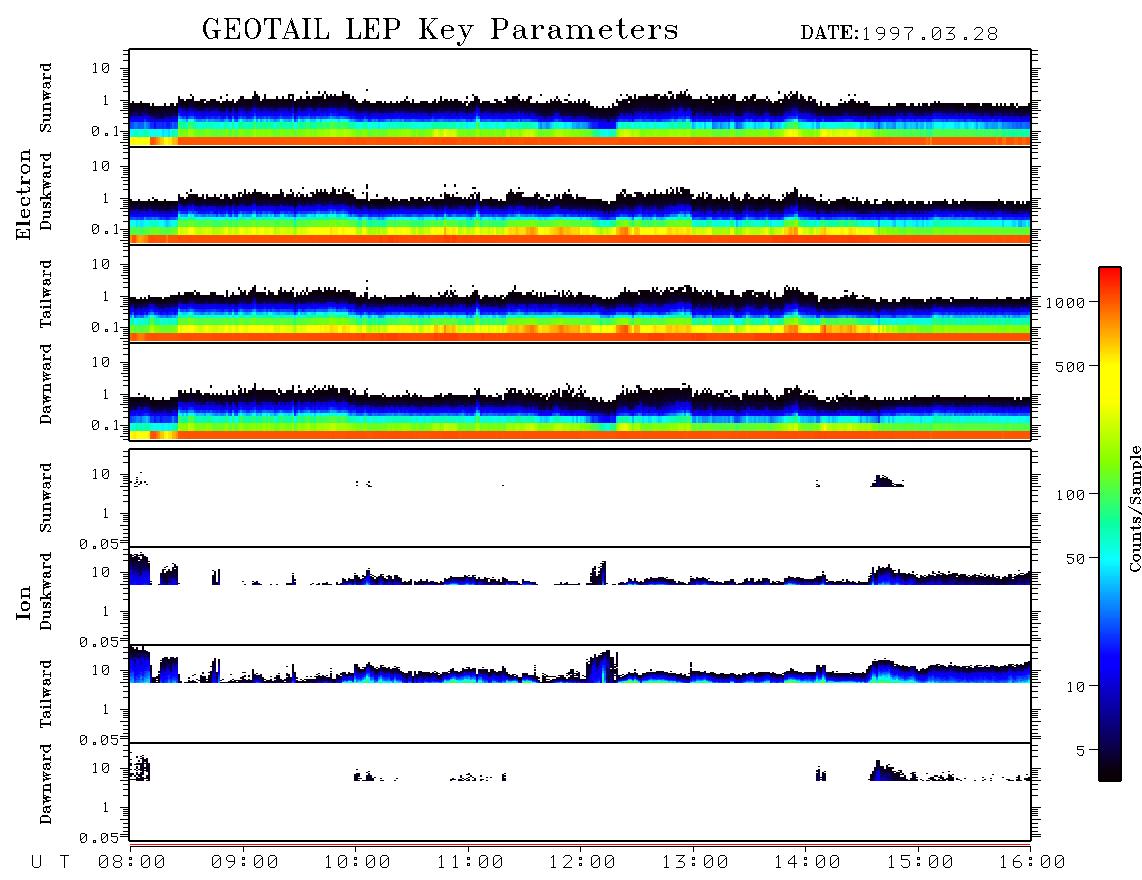Click the 100 colorbar tick label

coord(1070,495)
